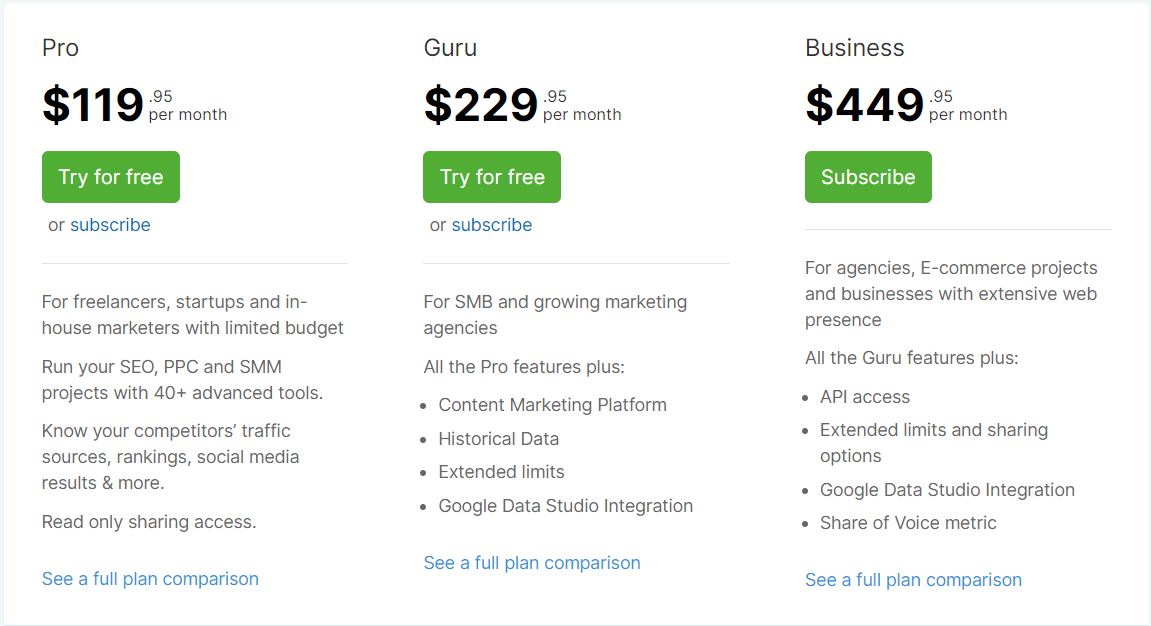Select the Guru plan heading
The height and width of the screenshot is (626, 1151).
pos(450,48)
